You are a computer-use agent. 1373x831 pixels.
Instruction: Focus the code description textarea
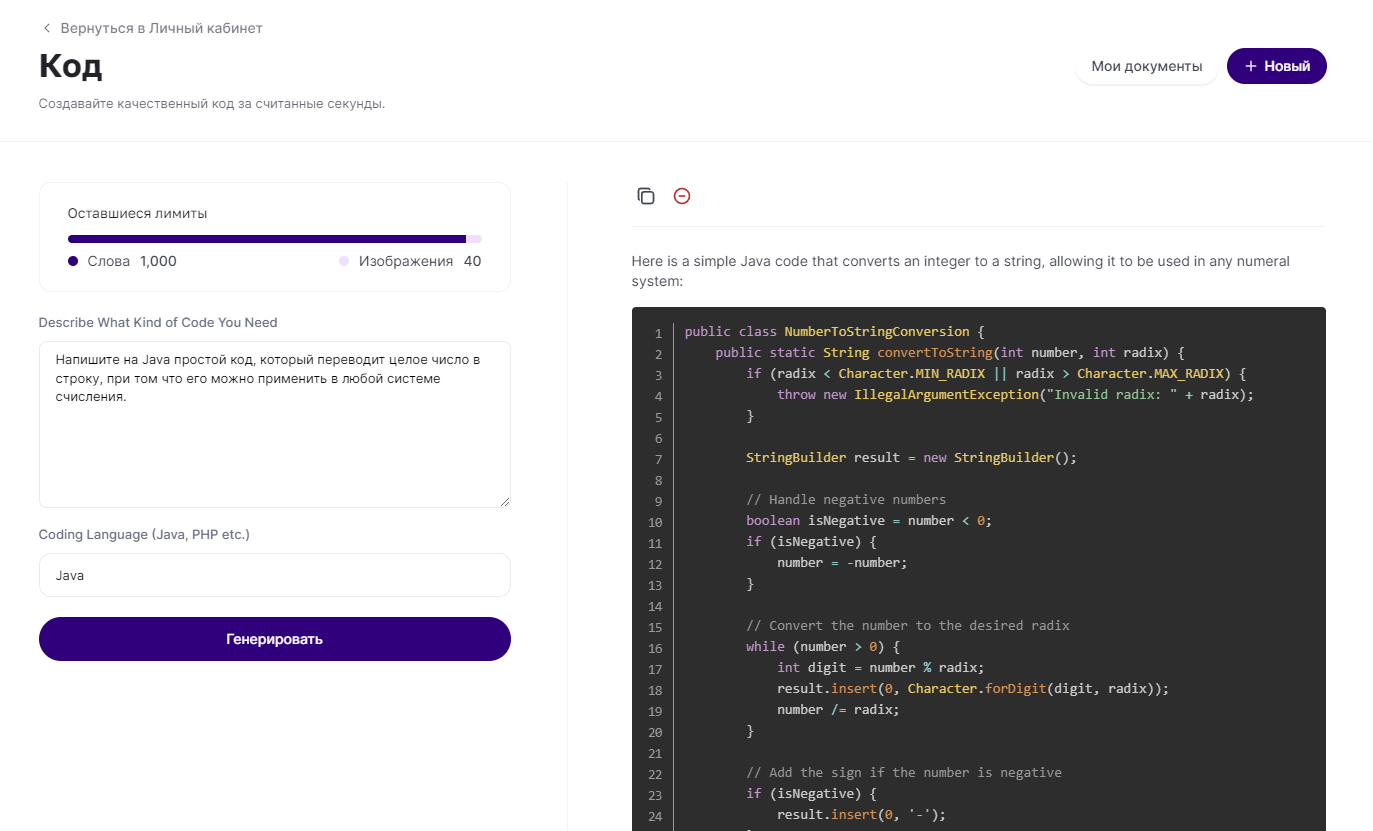(x=275, y=424)
